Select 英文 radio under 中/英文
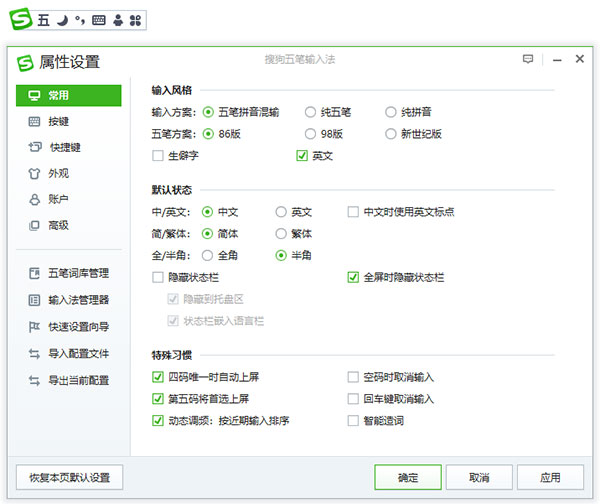Screen dimensions: 600x504 [x=281, y=212]
